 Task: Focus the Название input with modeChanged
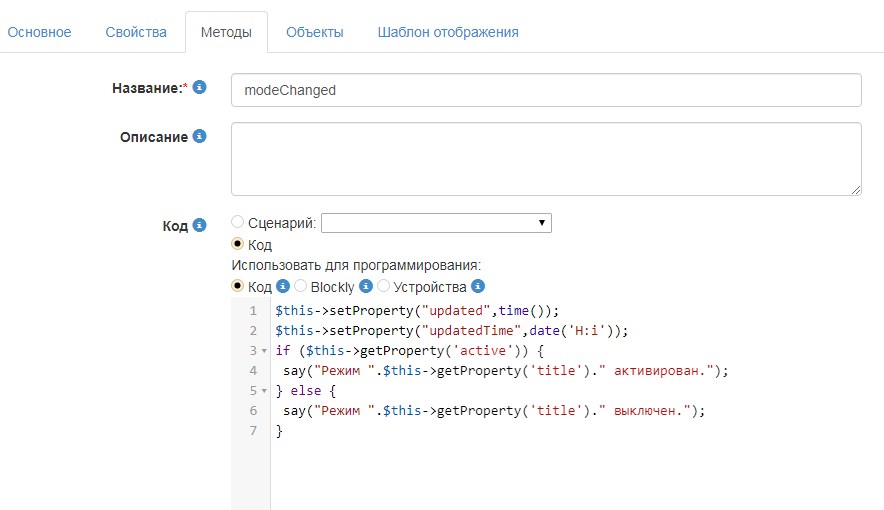(546, 90)
